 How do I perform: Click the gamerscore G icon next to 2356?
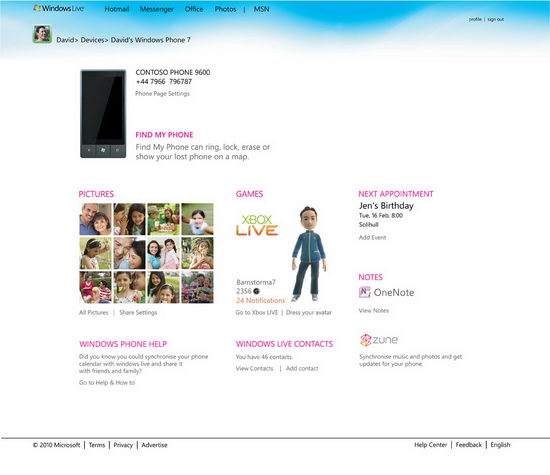256,291
